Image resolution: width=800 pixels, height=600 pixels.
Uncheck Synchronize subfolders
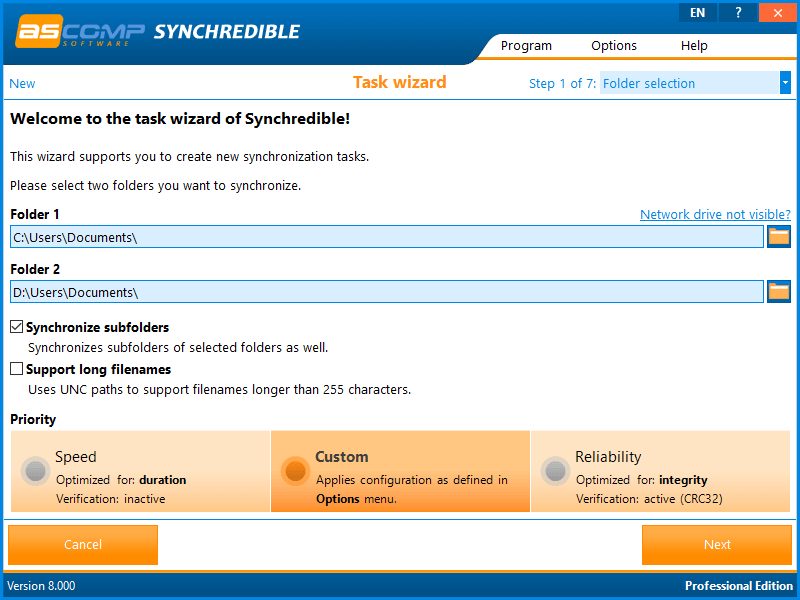tap(16, 326)
